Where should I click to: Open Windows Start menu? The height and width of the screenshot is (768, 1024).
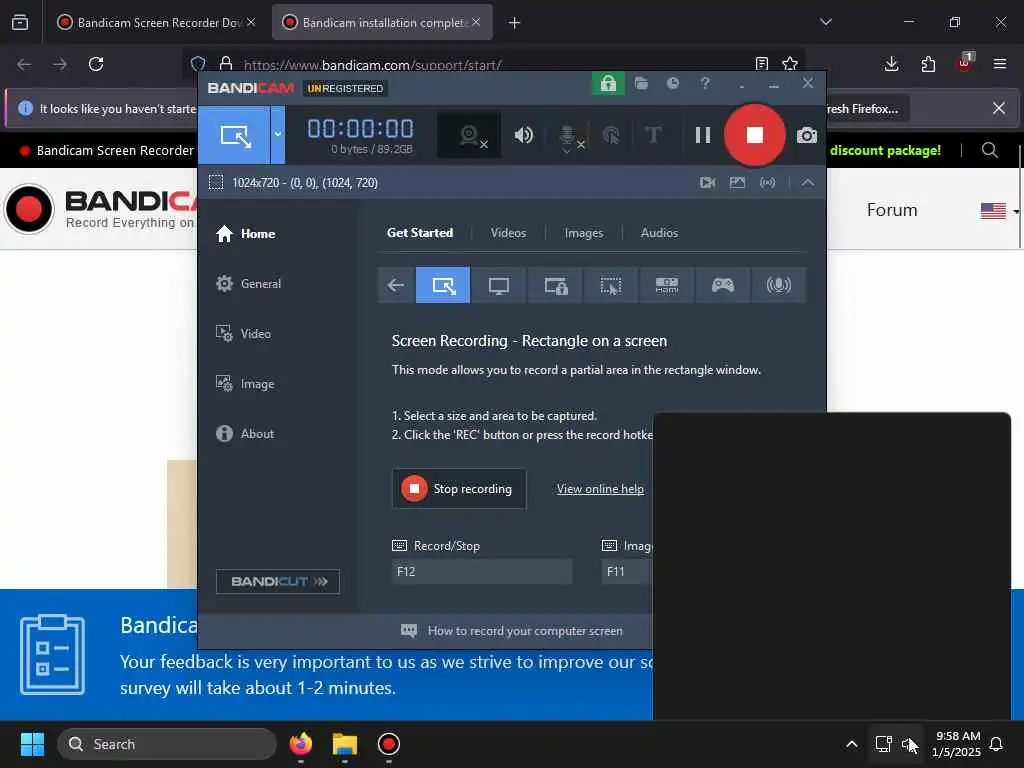32,744
